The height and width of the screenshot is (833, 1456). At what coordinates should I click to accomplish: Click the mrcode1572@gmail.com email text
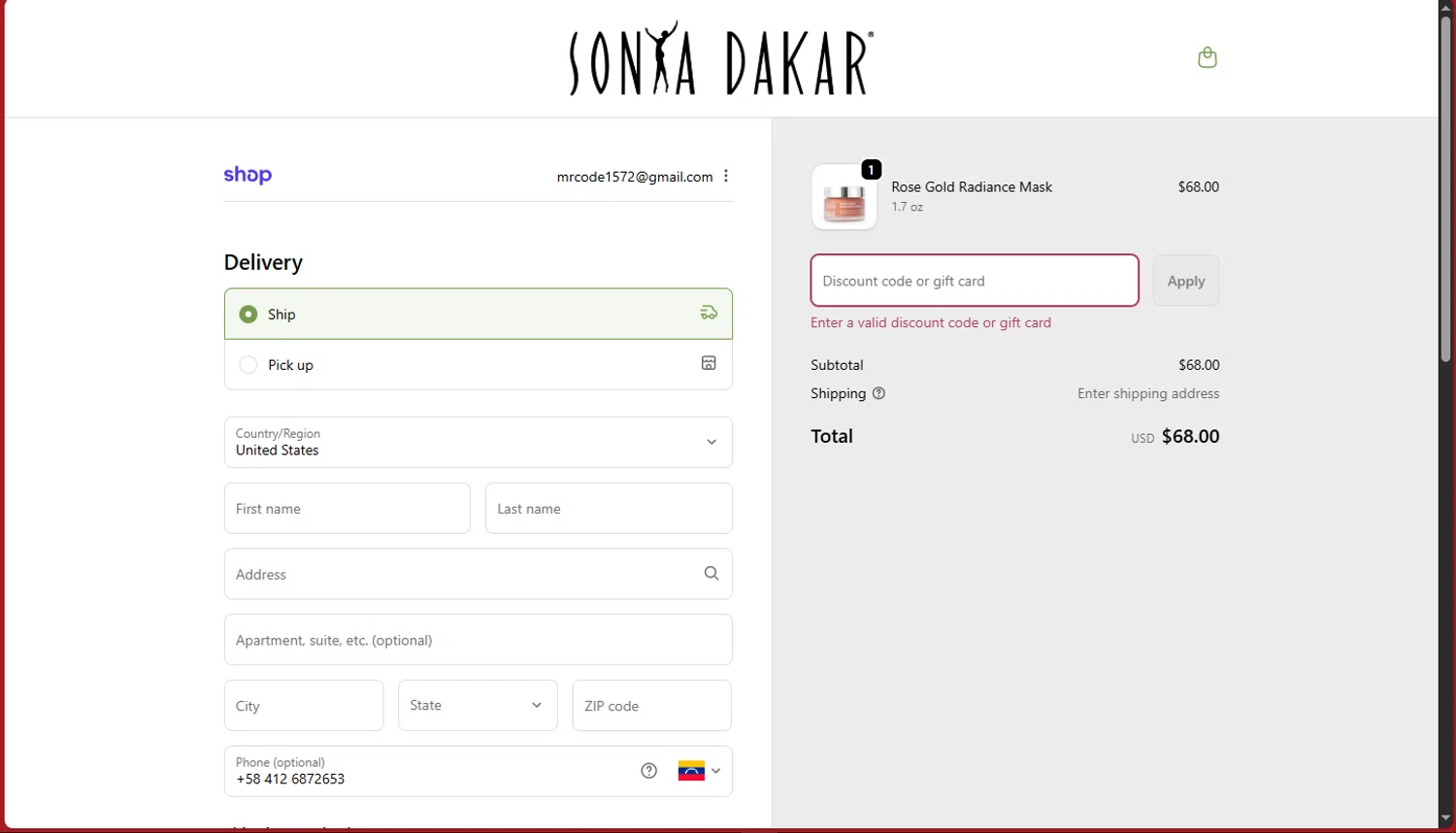(635, 177)
